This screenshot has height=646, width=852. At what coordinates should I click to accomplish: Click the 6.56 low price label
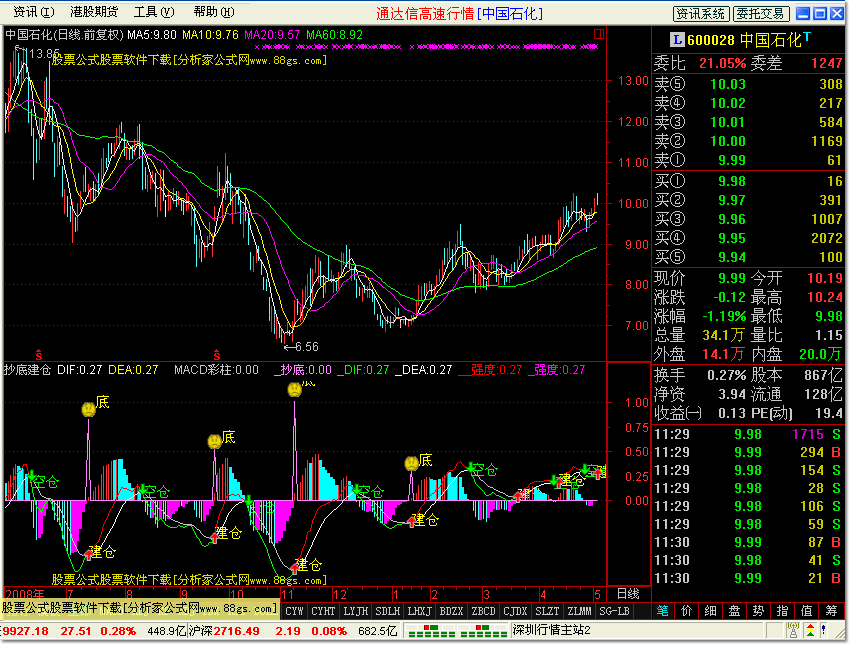[307, 347]
